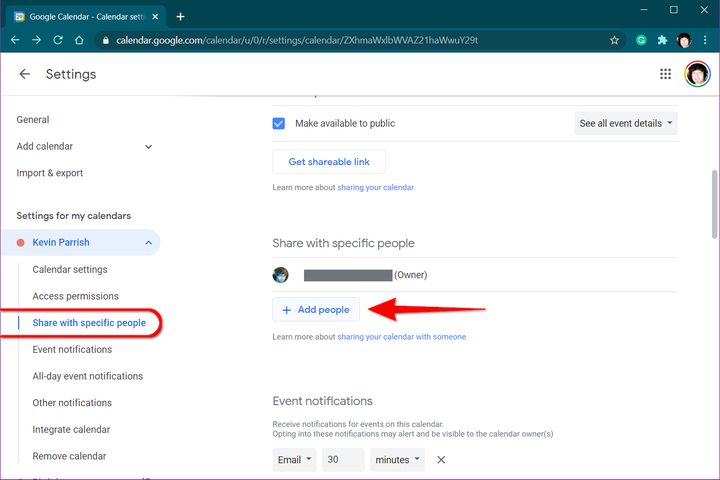Screen dimensions: 720x480
Task: Edit the 30 notification time field
Action: [x=343, y=460]
